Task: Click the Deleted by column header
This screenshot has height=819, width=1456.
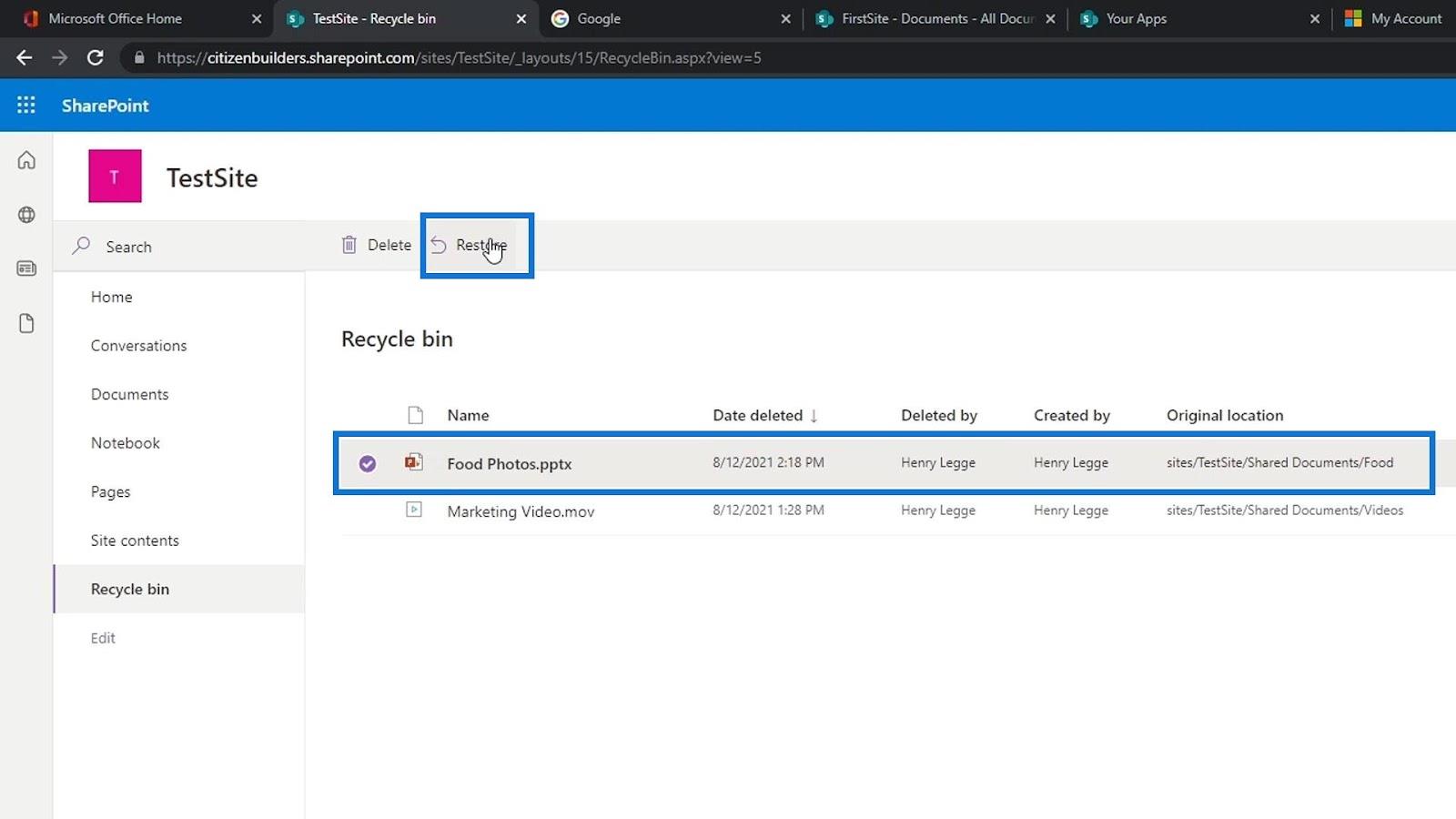Action: [939, 415]
